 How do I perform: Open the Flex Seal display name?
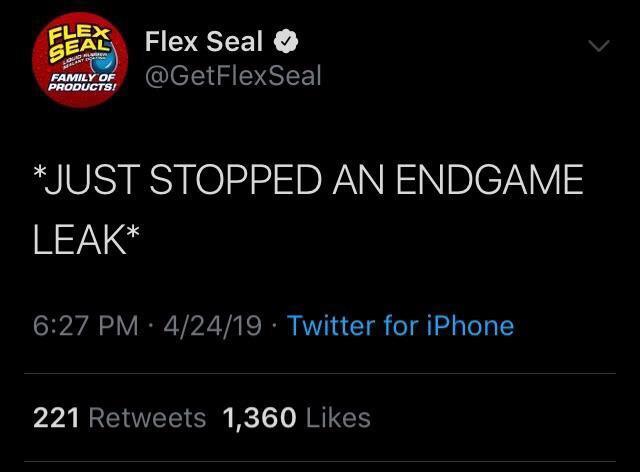(204, 42)
